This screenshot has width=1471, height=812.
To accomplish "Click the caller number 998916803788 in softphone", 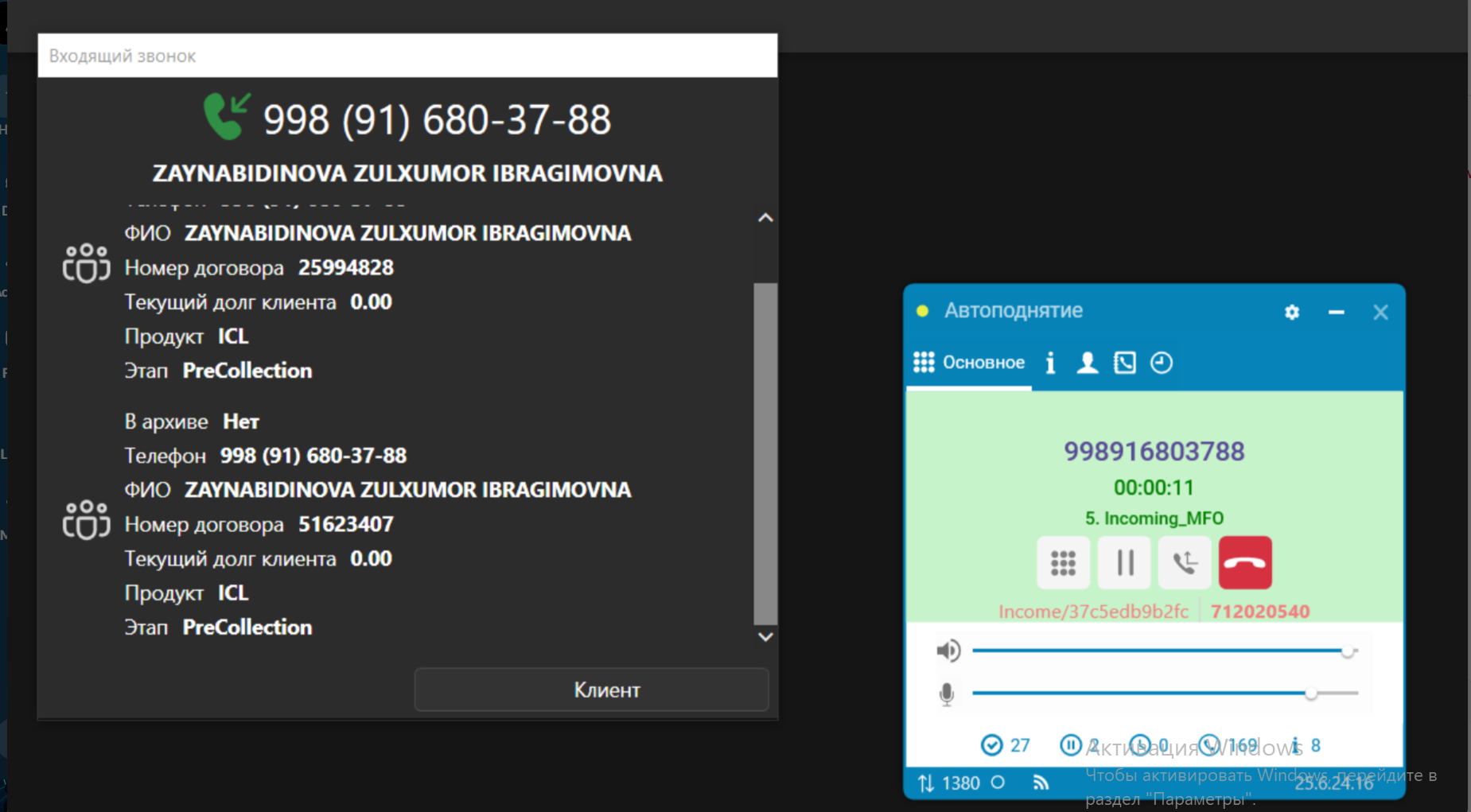I will point(1154,452).
